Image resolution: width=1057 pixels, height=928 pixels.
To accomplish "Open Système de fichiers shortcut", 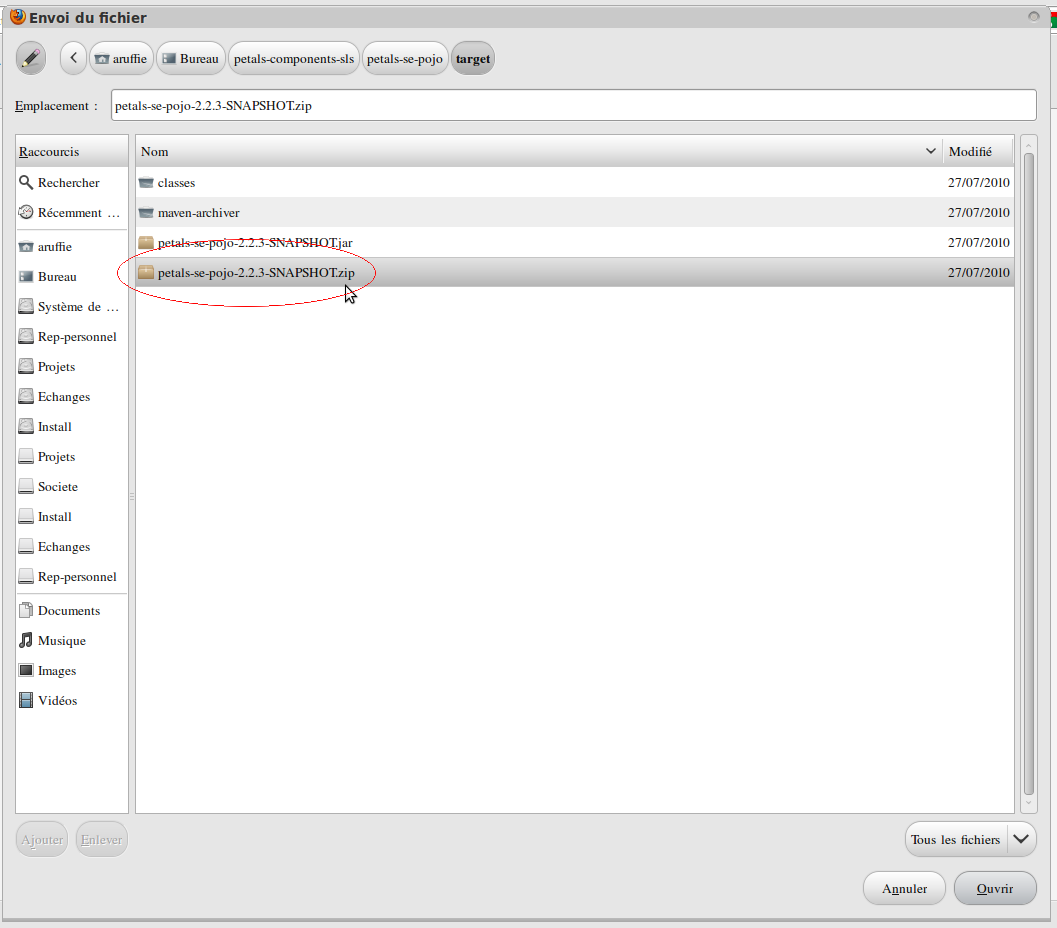I will (x=77, y=307).
